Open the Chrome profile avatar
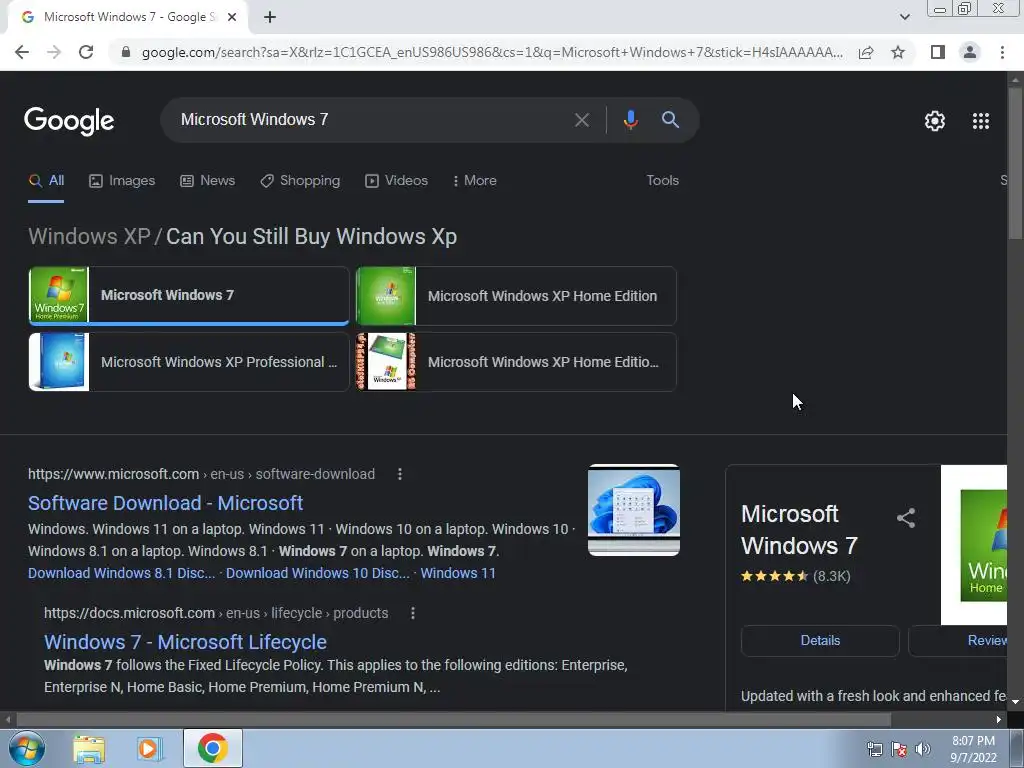1024x768 pixels. (x=970, y=52)
